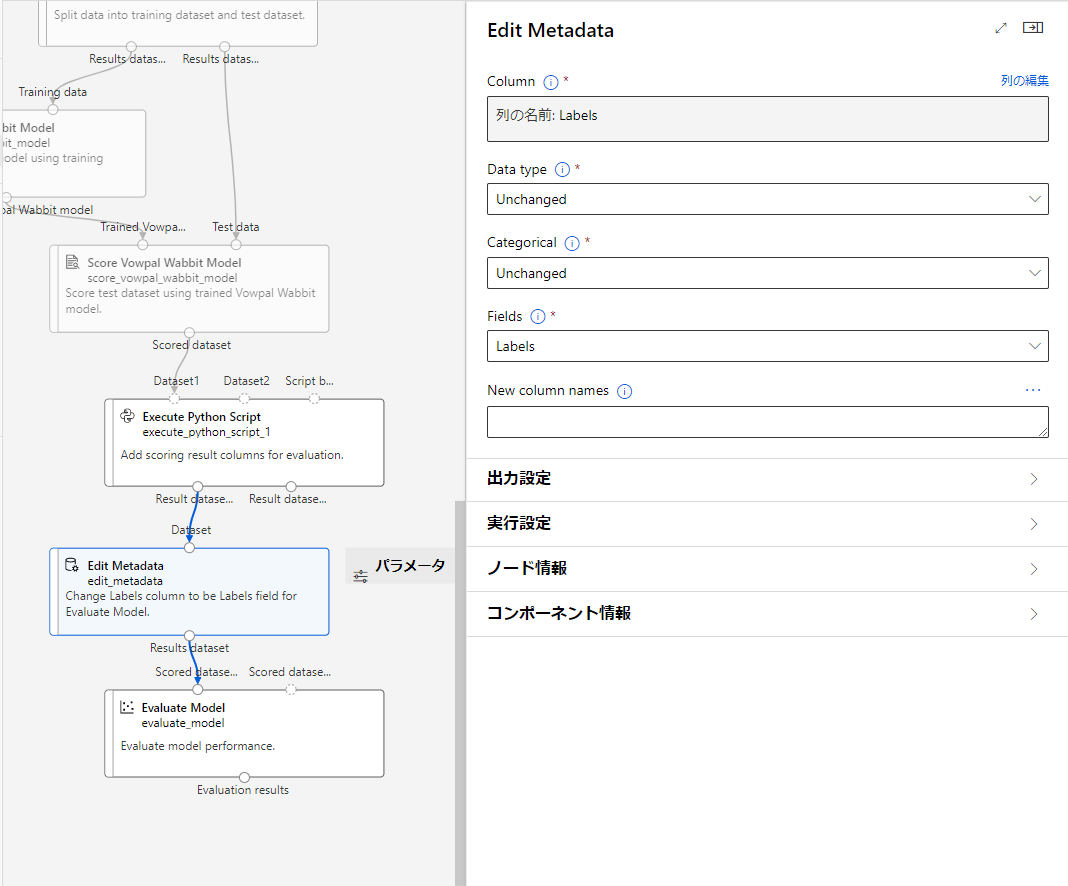1068x886 pixels.
Task: Click the Scored dataset output port of Score node
Action: 189,332
